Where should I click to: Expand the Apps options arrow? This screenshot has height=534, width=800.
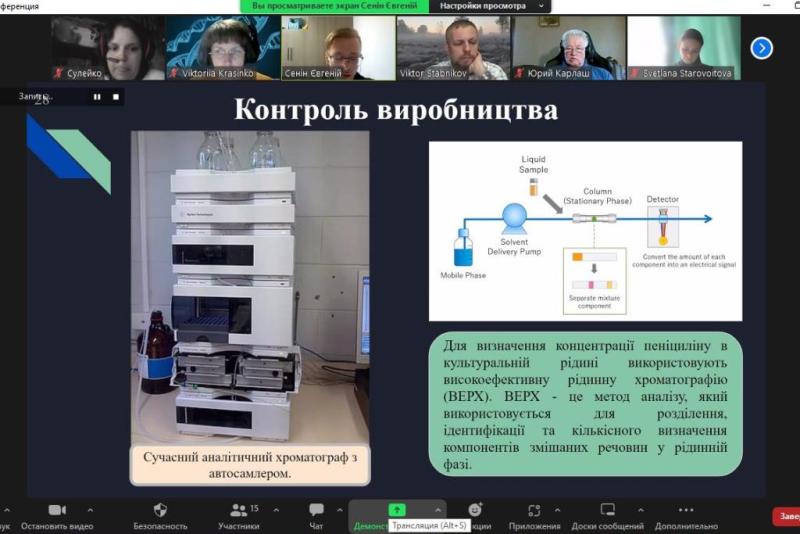(557, 510)
